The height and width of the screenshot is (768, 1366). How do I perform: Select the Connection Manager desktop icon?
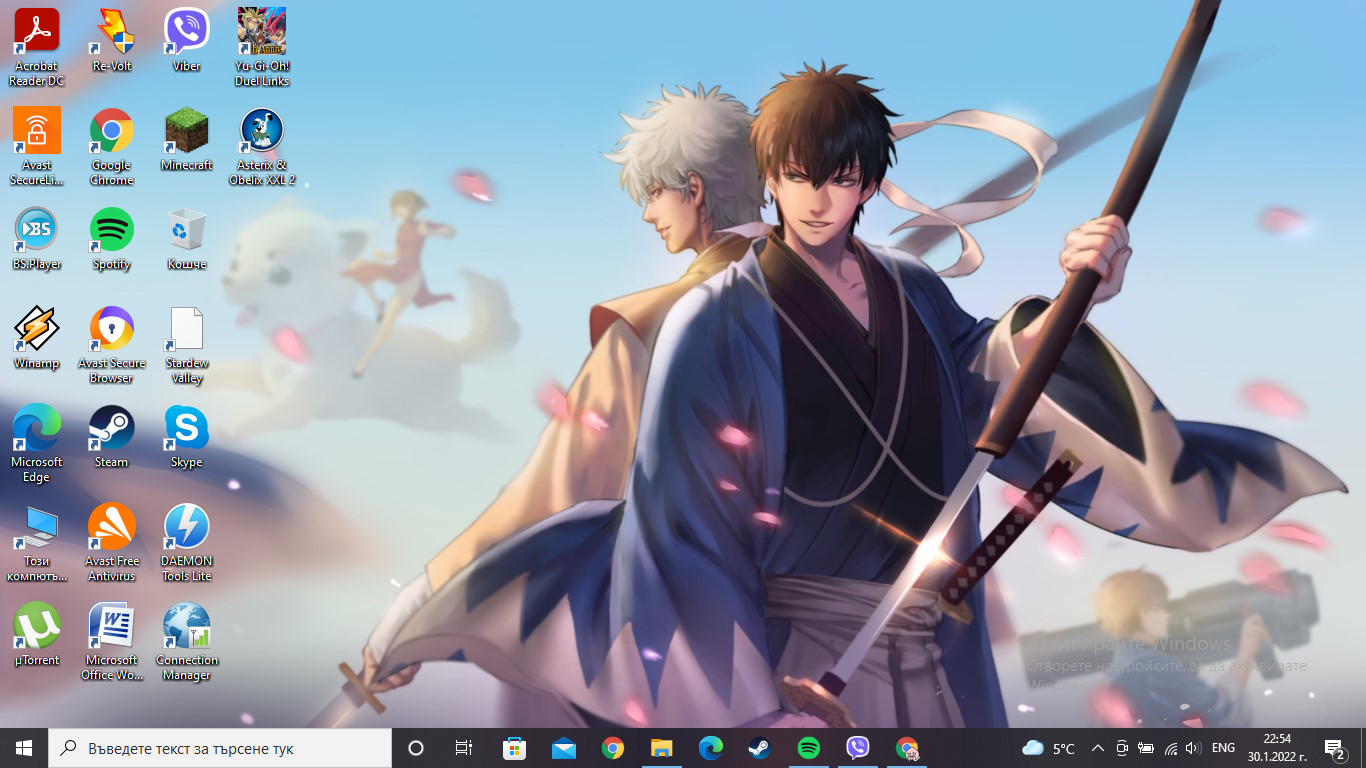pos(187,641)
